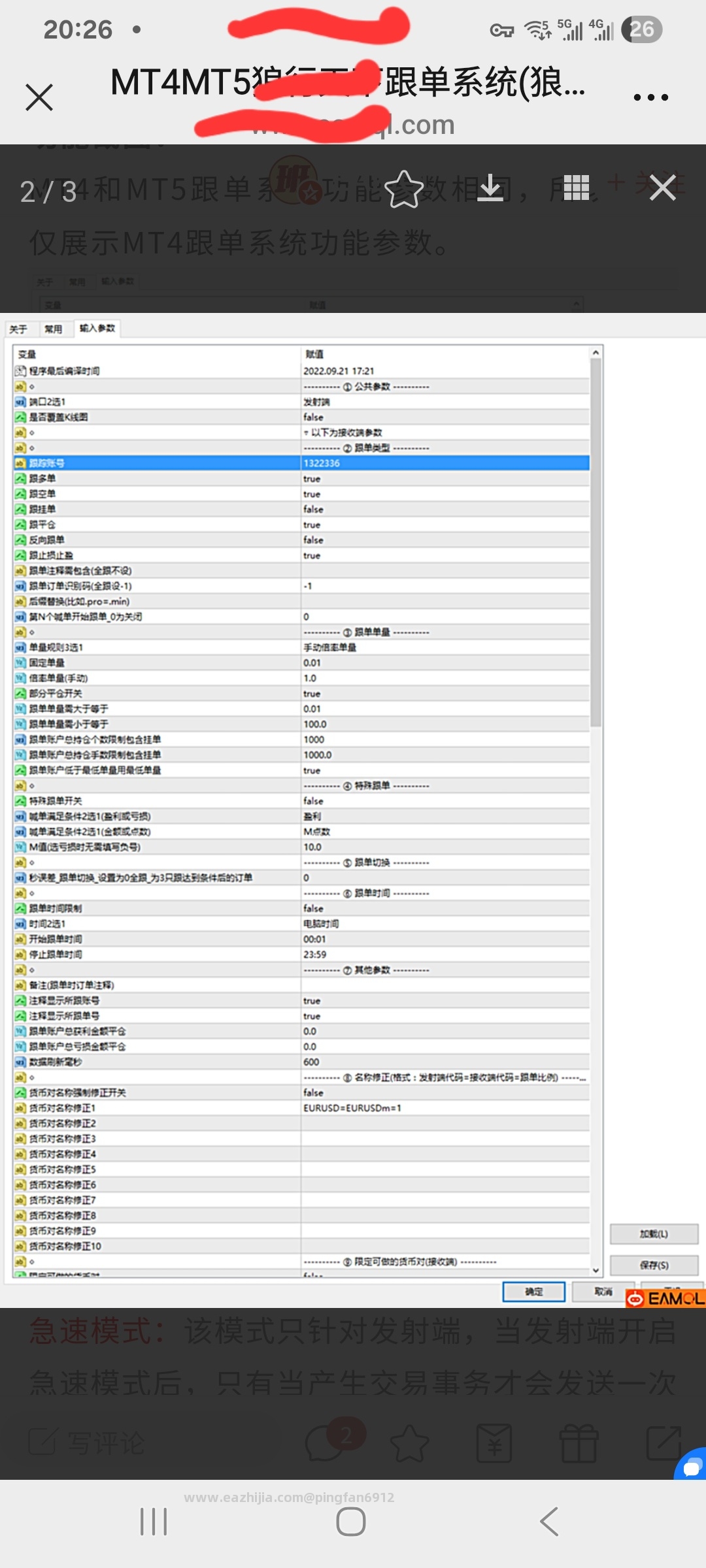Click the string icon beside 开始跟单时间
The height and width of the screenshot is (1568, 706).
[x=20, y=939]
